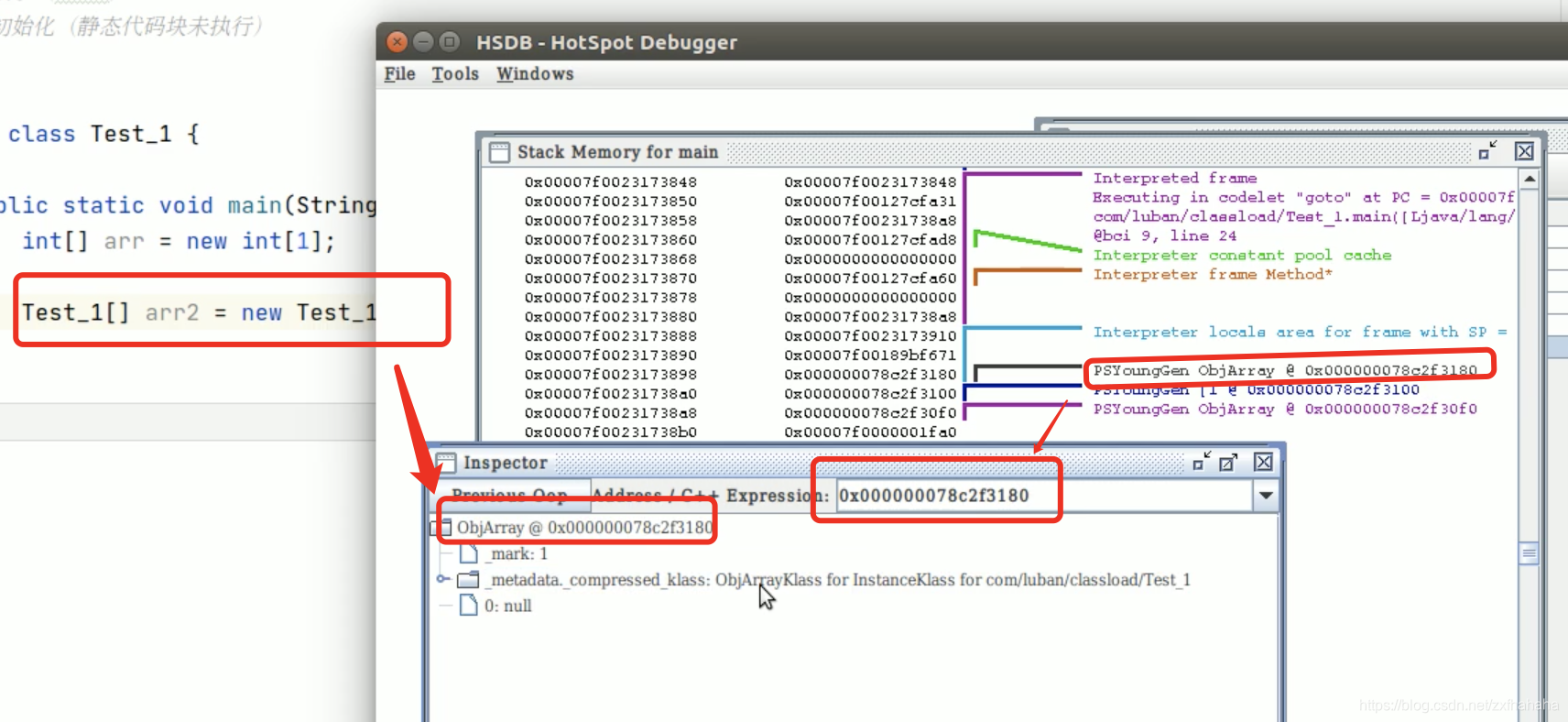
Task: Close the Stack Memory for main frame
Action: tap(1524, 151)
